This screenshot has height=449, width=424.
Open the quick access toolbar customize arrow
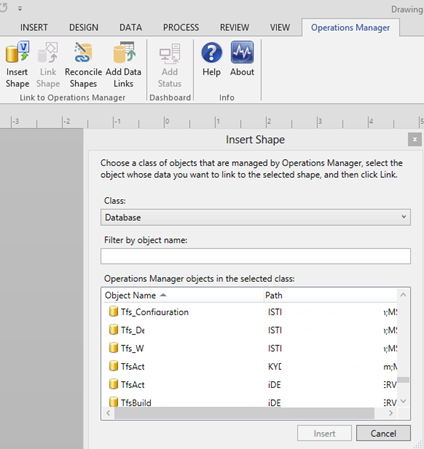pyautogui.click(x=20, y=9)
